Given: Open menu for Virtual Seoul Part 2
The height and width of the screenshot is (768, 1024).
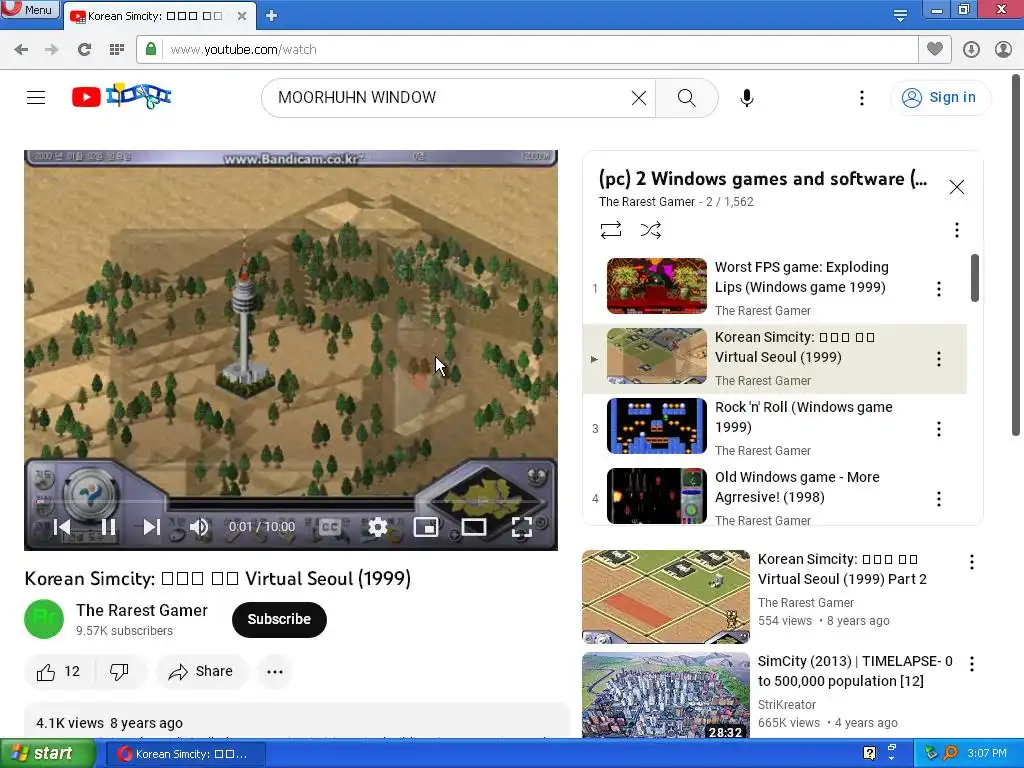Looking at the screenshot, I should [972, 562].
